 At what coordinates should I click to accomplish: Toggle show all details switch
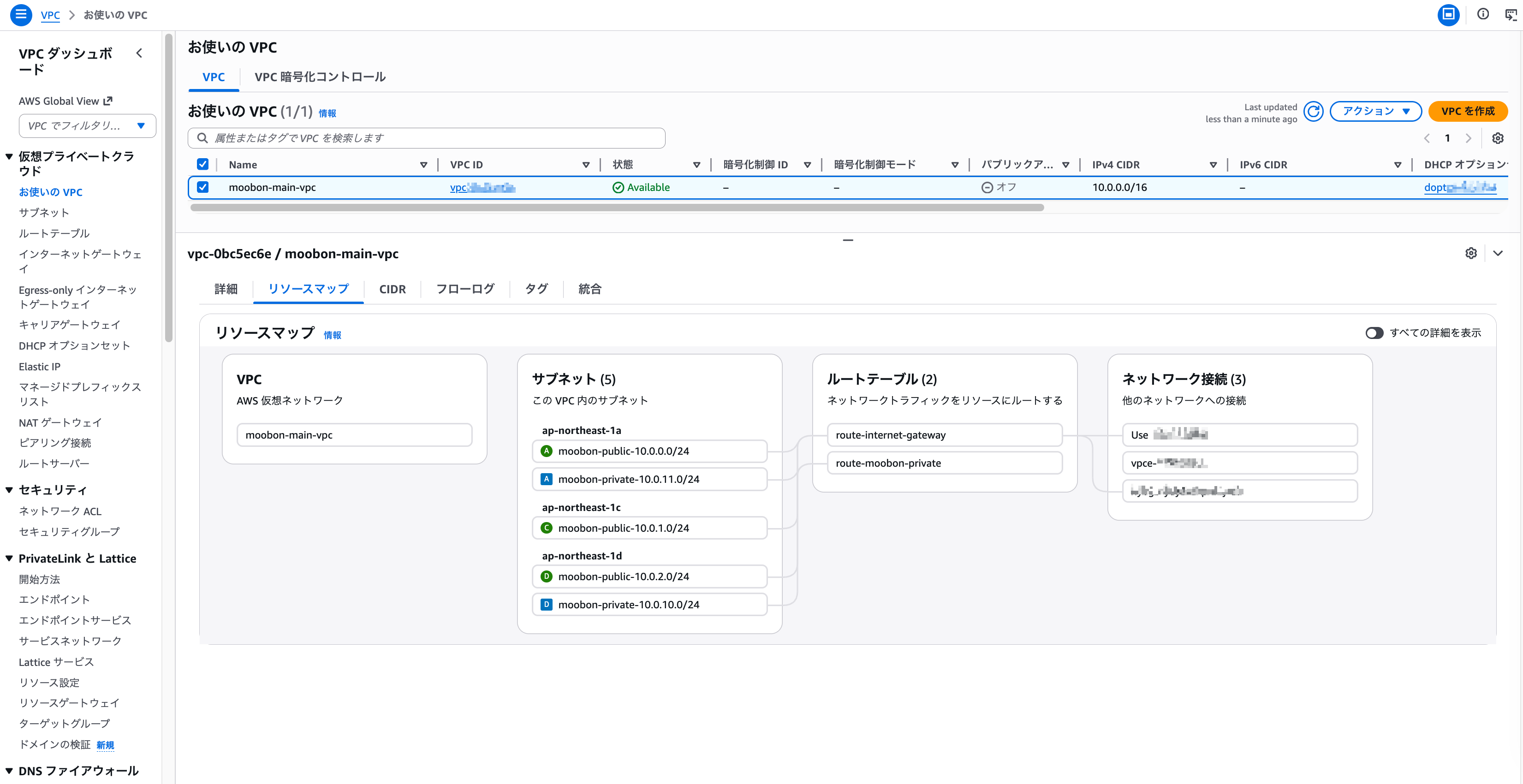1374,333
